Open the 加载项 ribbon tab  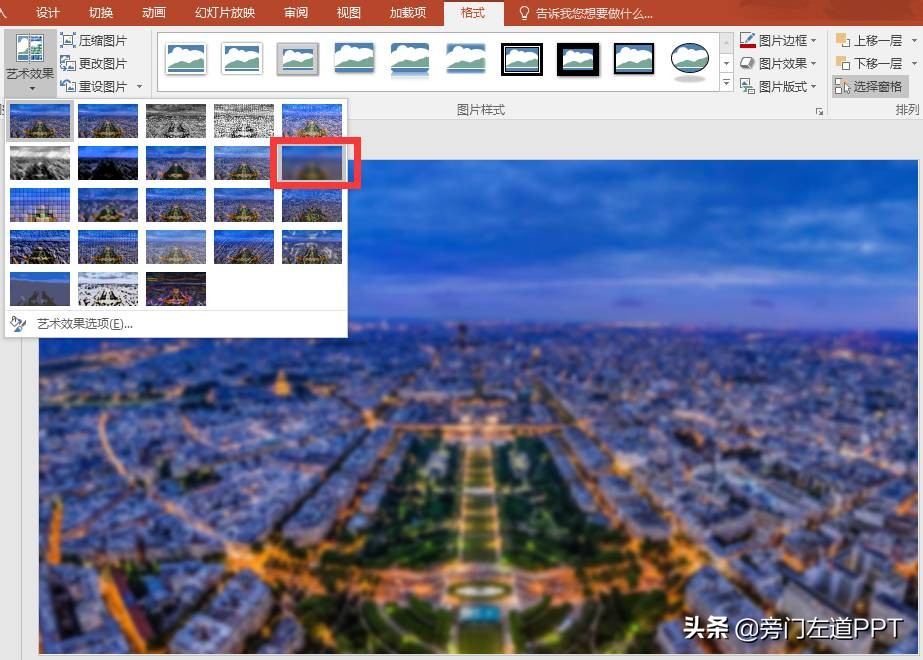(407, 13)
